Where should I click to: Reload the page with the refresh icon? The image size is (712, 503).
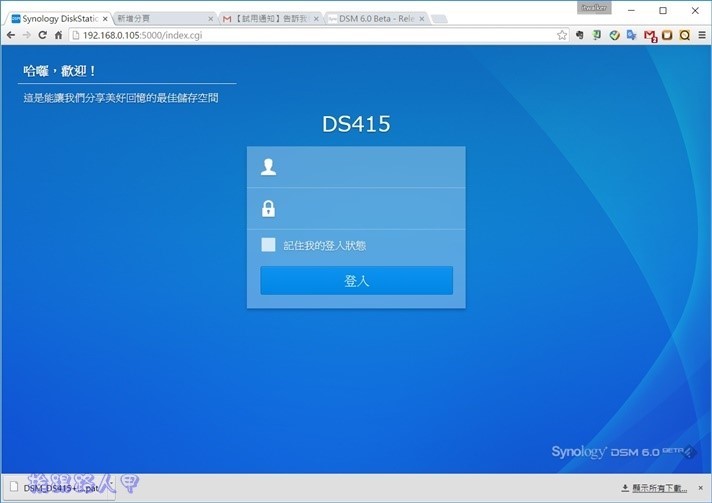(43, 35)
